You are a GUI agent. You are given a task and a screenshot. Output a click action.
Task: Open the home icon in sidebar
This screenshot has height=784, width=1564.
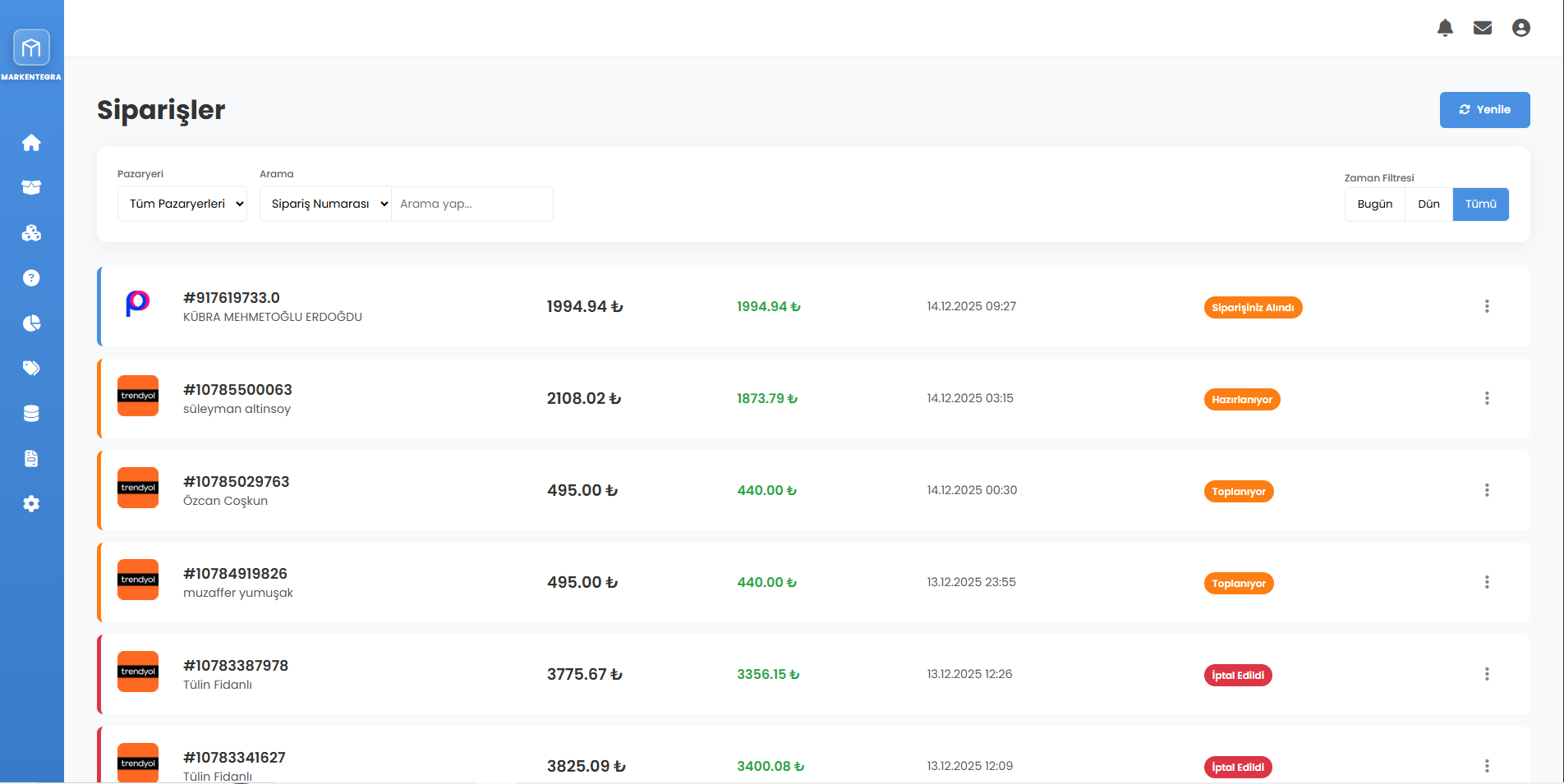(31, 143)
